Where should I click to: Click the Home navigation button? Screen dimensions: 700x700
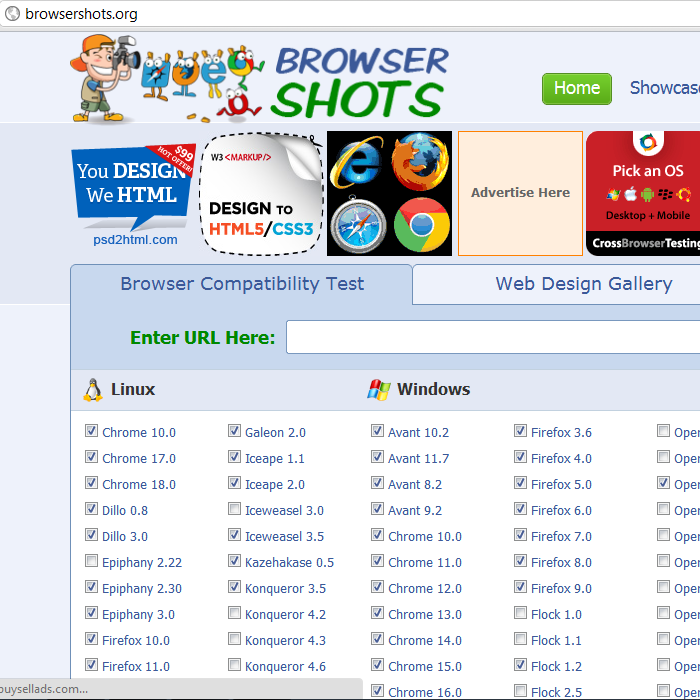tap(576, 89)
